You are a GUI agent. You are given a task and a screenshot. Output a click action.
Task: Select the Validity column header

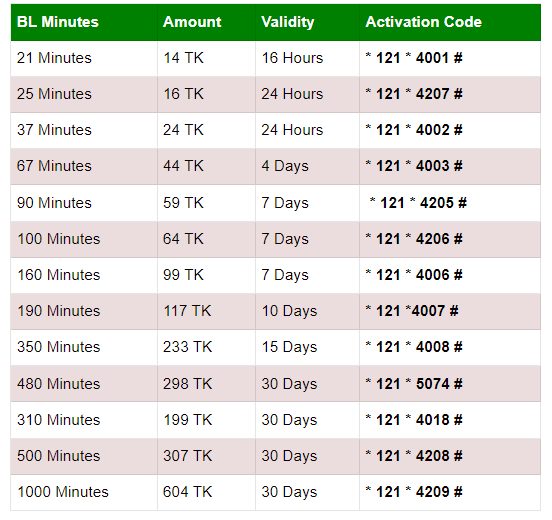click(x=307, y=22)
